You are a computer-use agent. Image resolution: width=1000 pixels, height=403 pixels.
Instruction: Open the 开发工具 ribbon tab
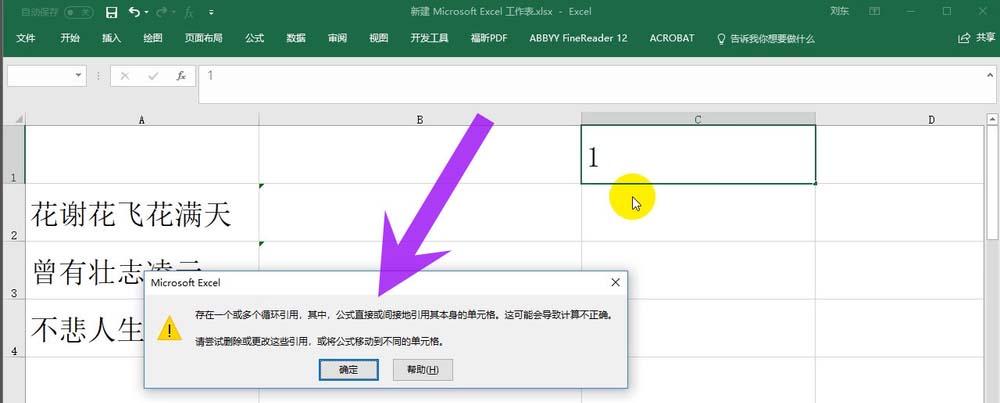click(429, 38)
